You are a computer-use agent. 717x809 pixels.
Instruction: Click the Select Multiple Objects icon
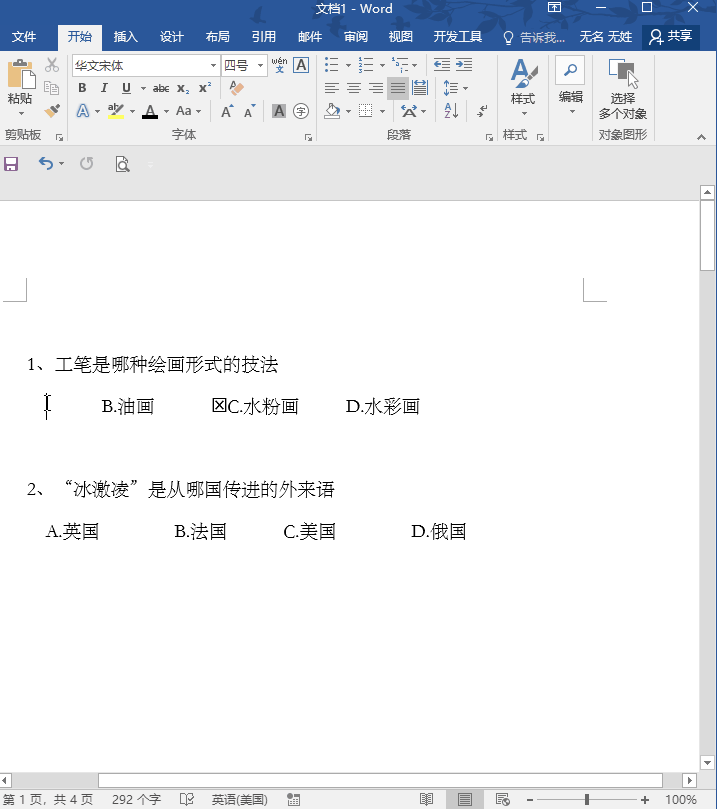[x=623, y=89]
